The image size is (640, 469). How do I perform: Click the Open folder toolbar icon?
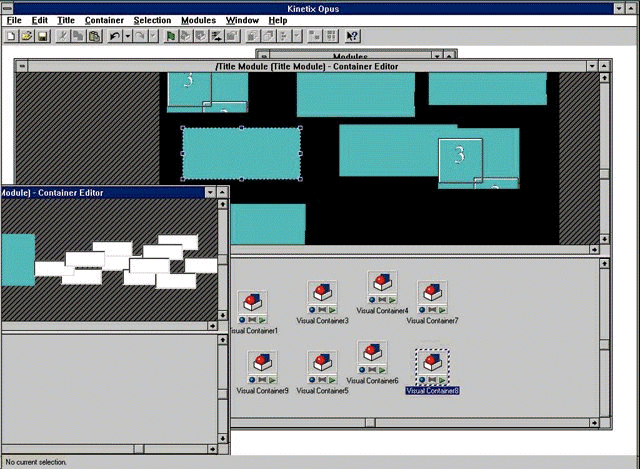[x=27, y=36]
